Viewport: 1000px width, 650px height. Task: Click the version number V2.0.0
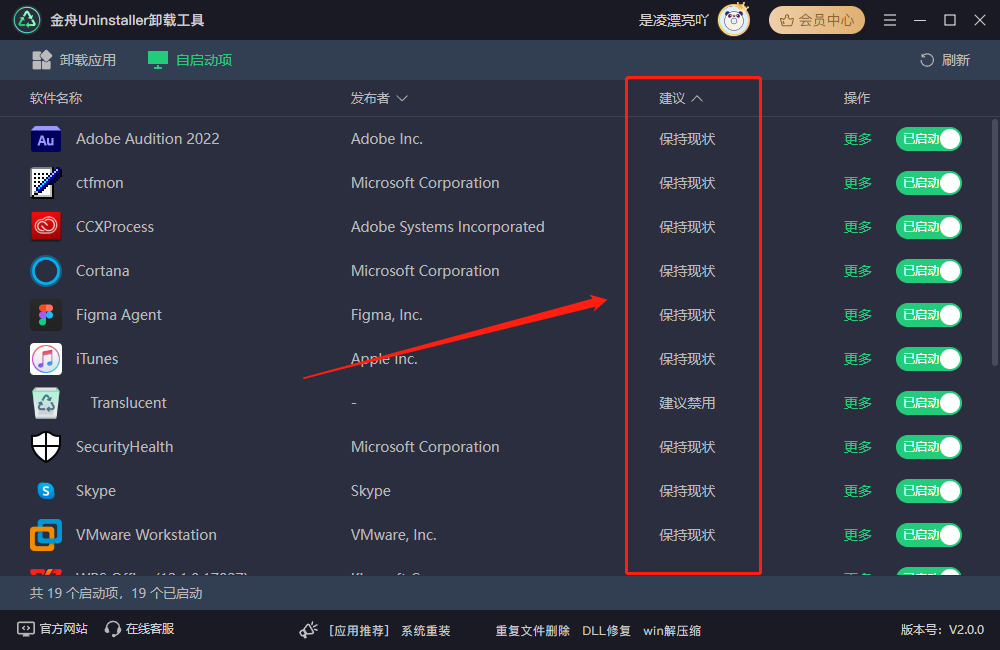[x=966, y=630]
